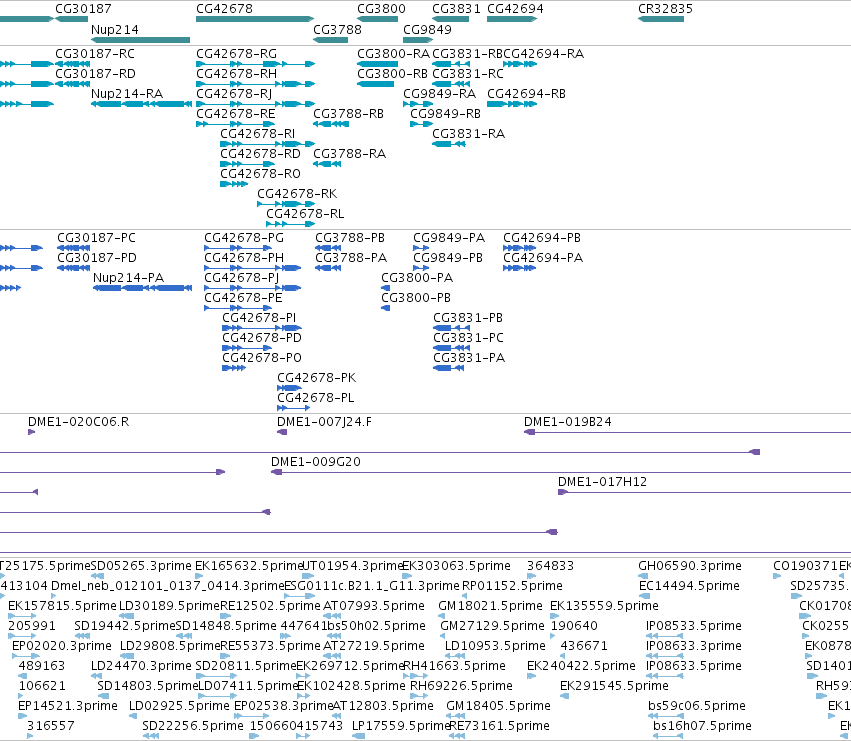Image resolution: width=851 pixels, height=741 pixels.
Task: Select EST GM18405.5prime
Action: click(498, 706)
